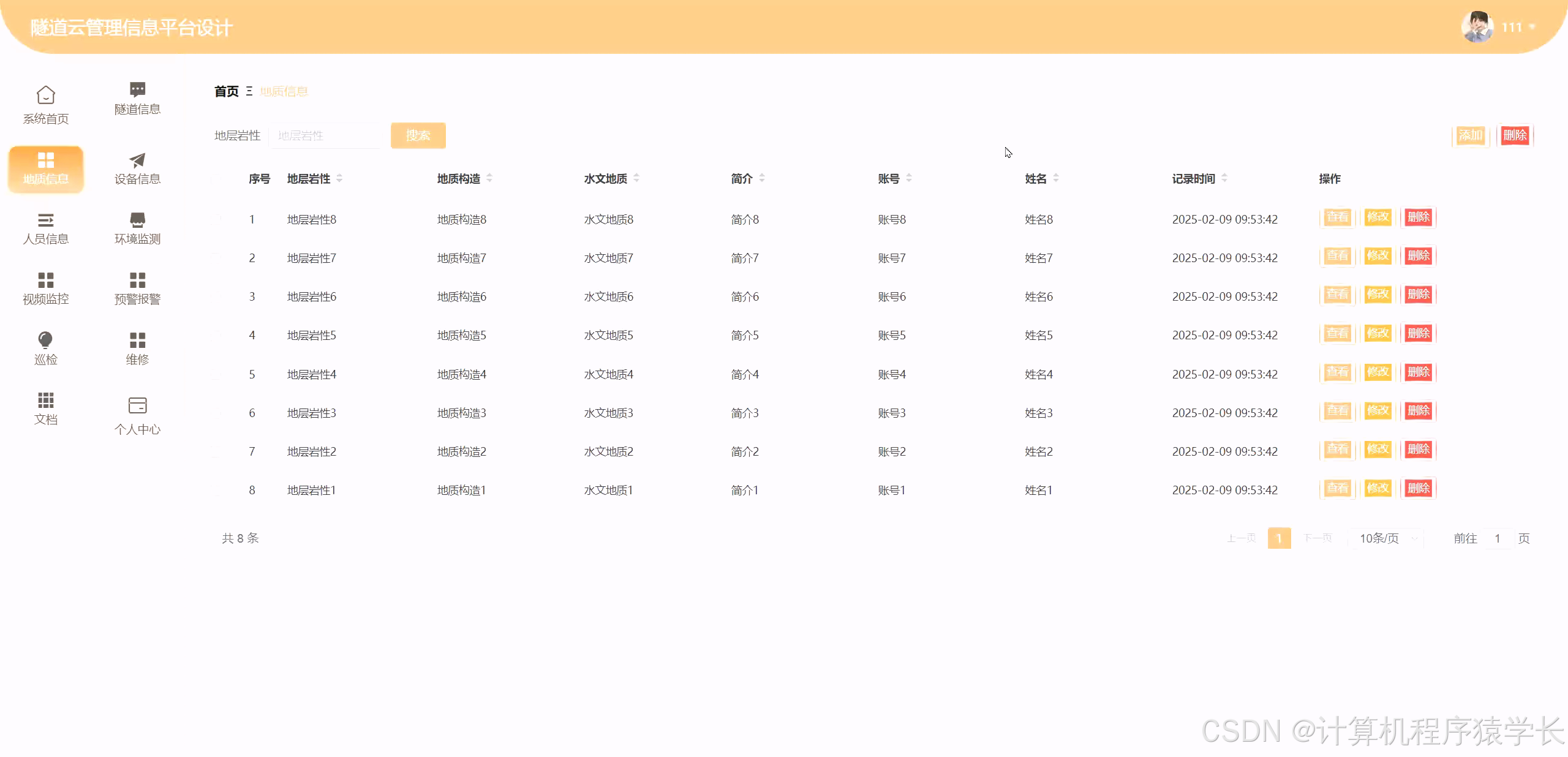
Task: Open 设备信息 paper-plane icon
Action: tap(138, 160)
